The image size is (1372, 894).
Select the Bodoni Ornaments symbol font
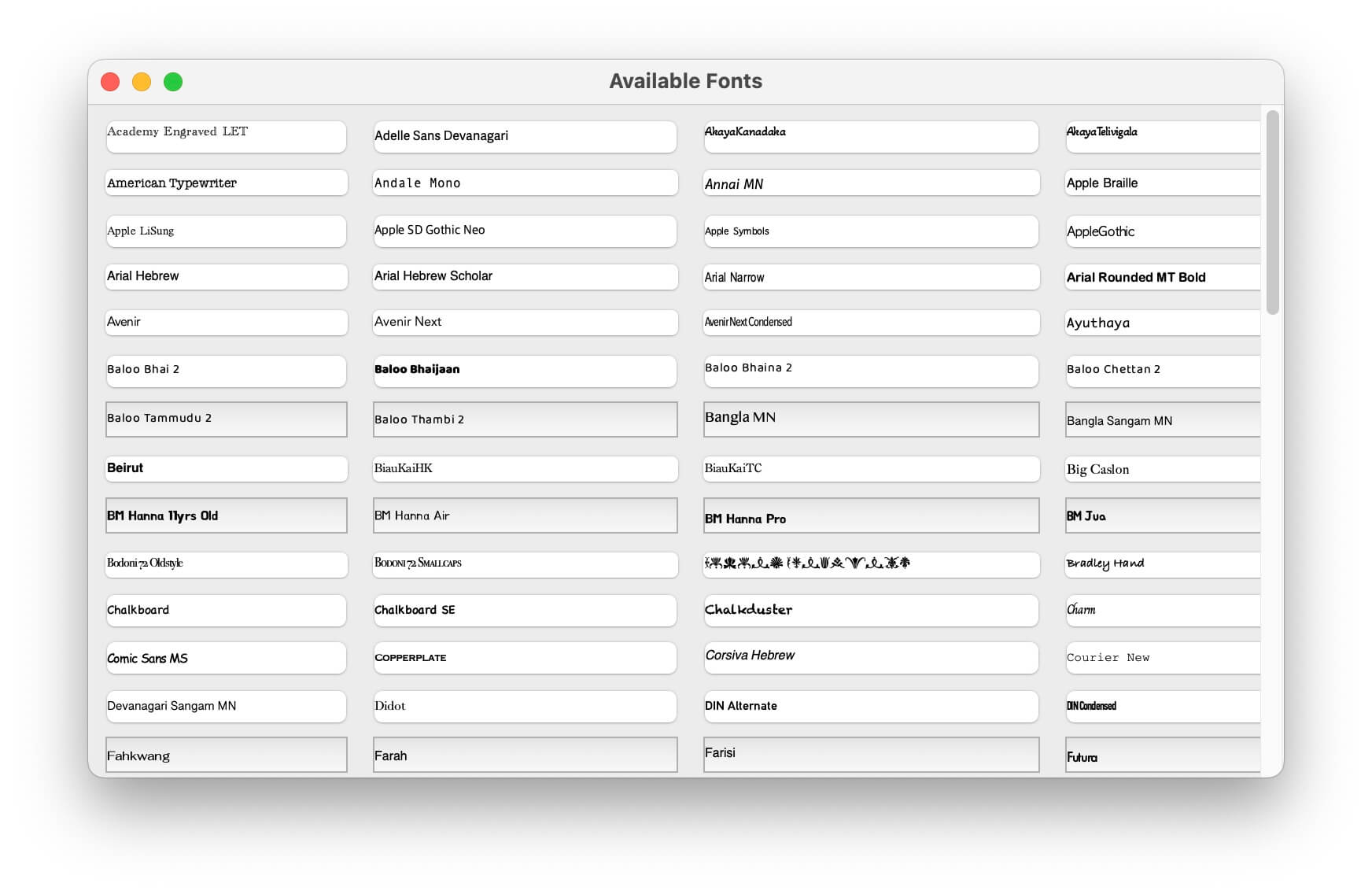coord(871,563)
